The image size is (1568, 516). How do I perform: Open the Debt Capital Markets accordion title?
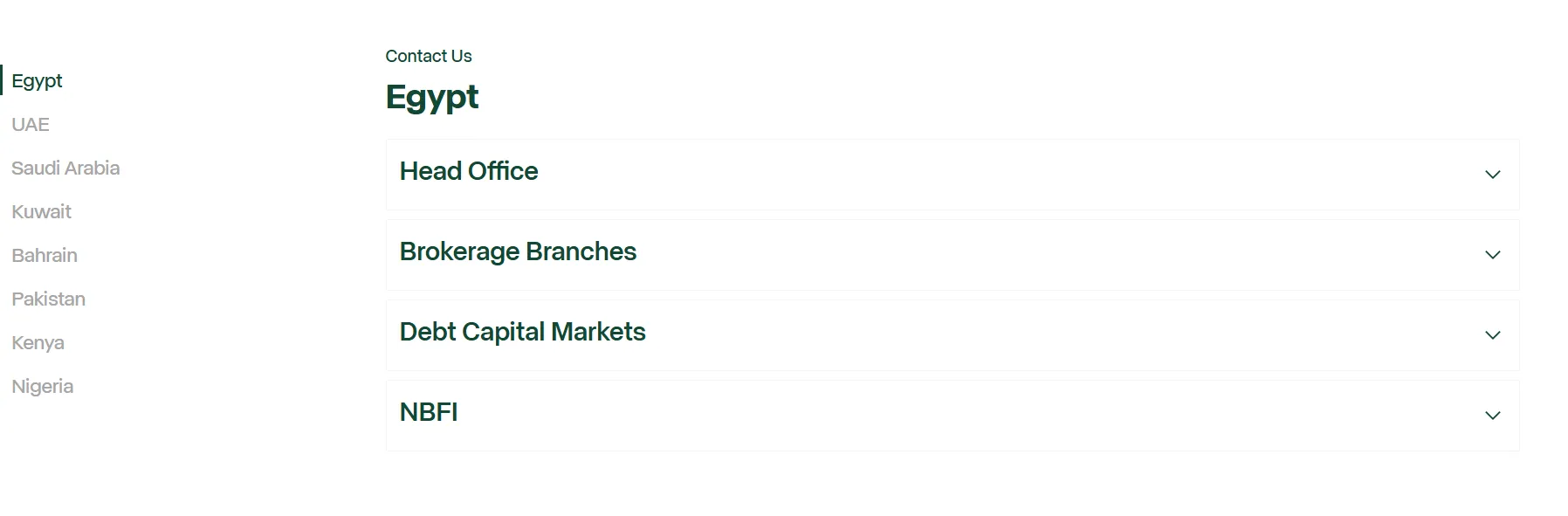click(x=522, y=332)
